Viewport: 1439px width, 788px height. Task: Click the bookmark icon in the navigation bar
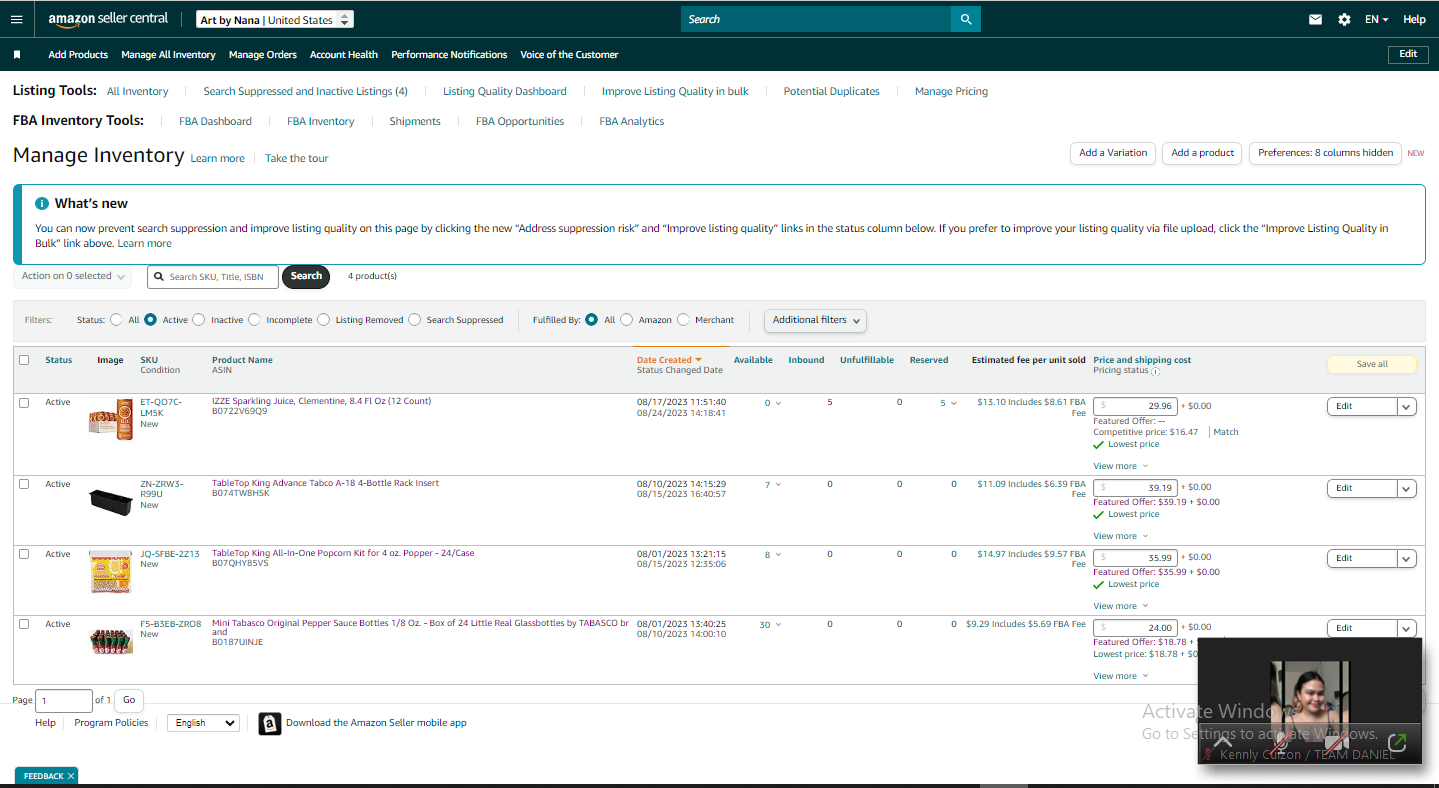click(x=17, y=55)
